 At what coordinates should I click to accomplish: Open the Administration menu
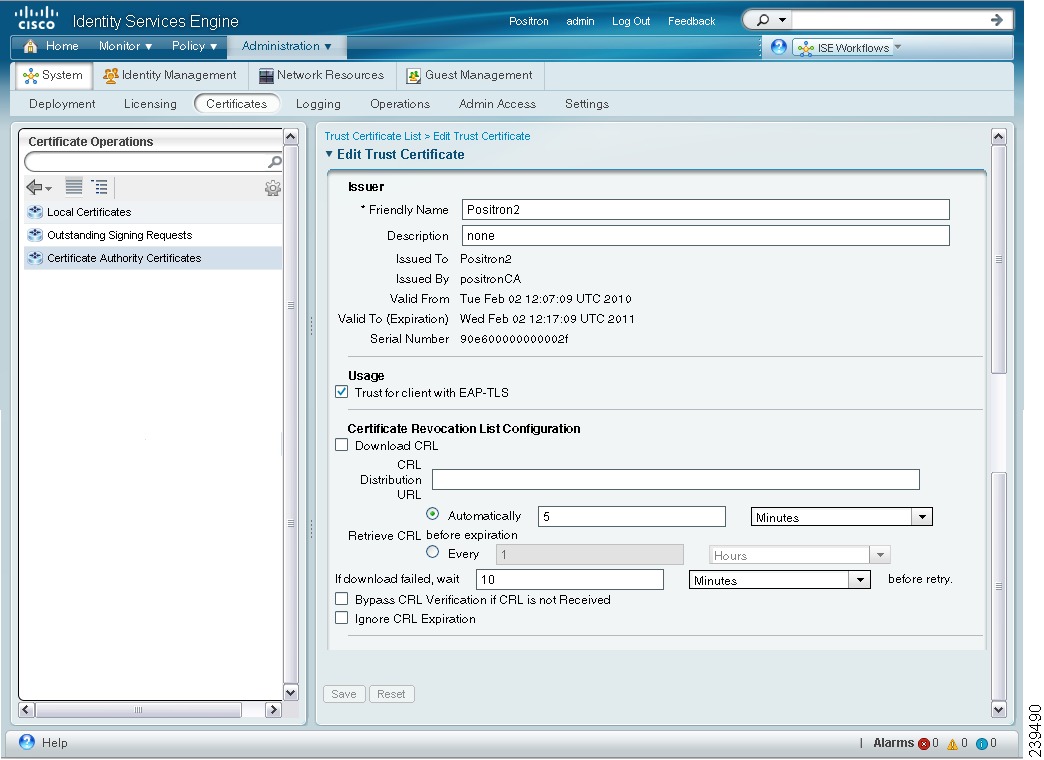pyautogui.click(x=286, y=46)
